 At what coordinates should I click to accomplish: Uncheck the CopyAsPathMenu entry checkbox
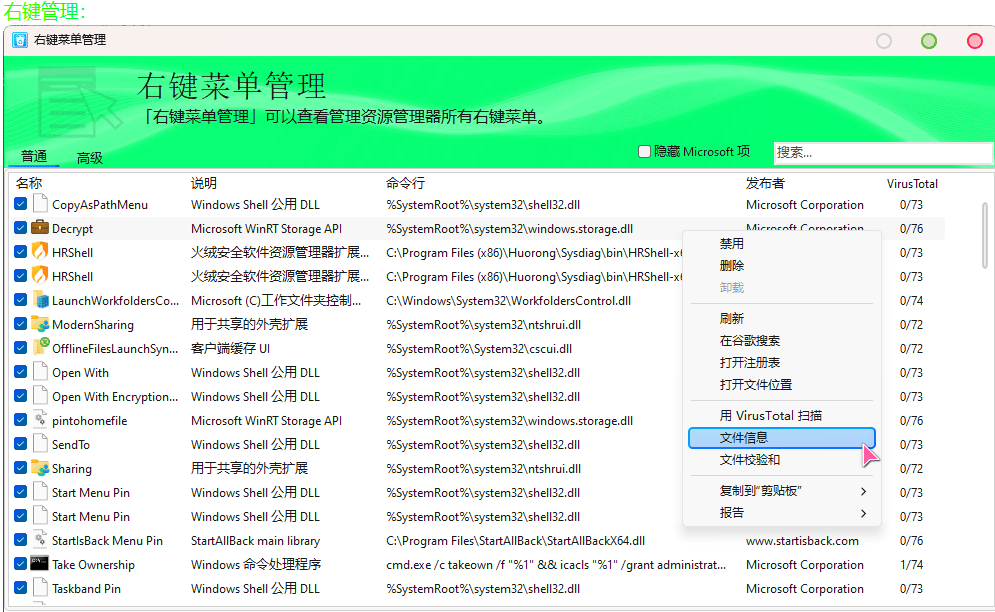click(x=21, y=204)
